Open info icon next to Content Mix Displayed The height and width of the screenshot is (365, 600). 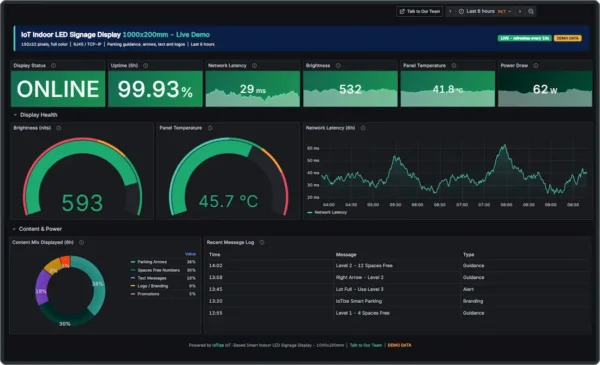(82, 242)
